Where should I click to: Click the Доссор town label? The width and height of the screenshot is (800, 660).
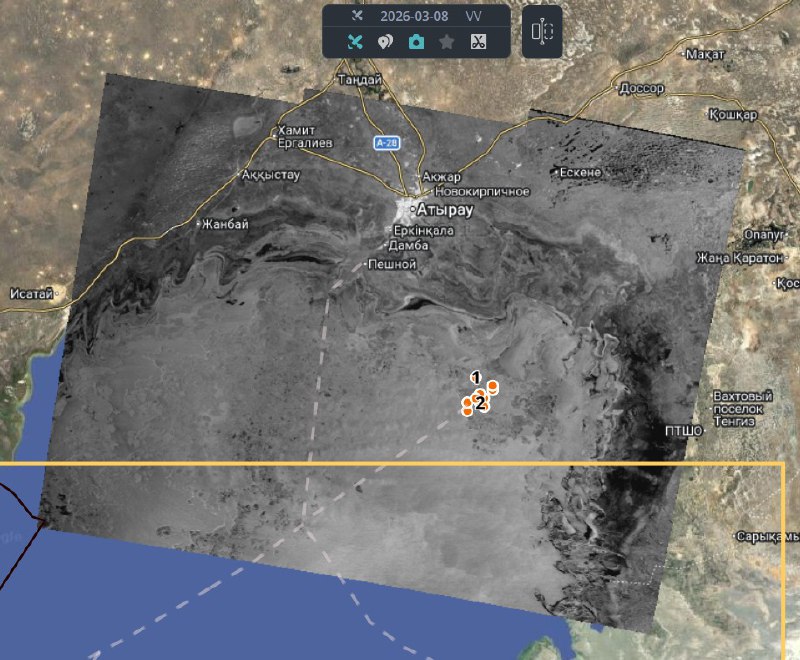[x=641, y=88]
